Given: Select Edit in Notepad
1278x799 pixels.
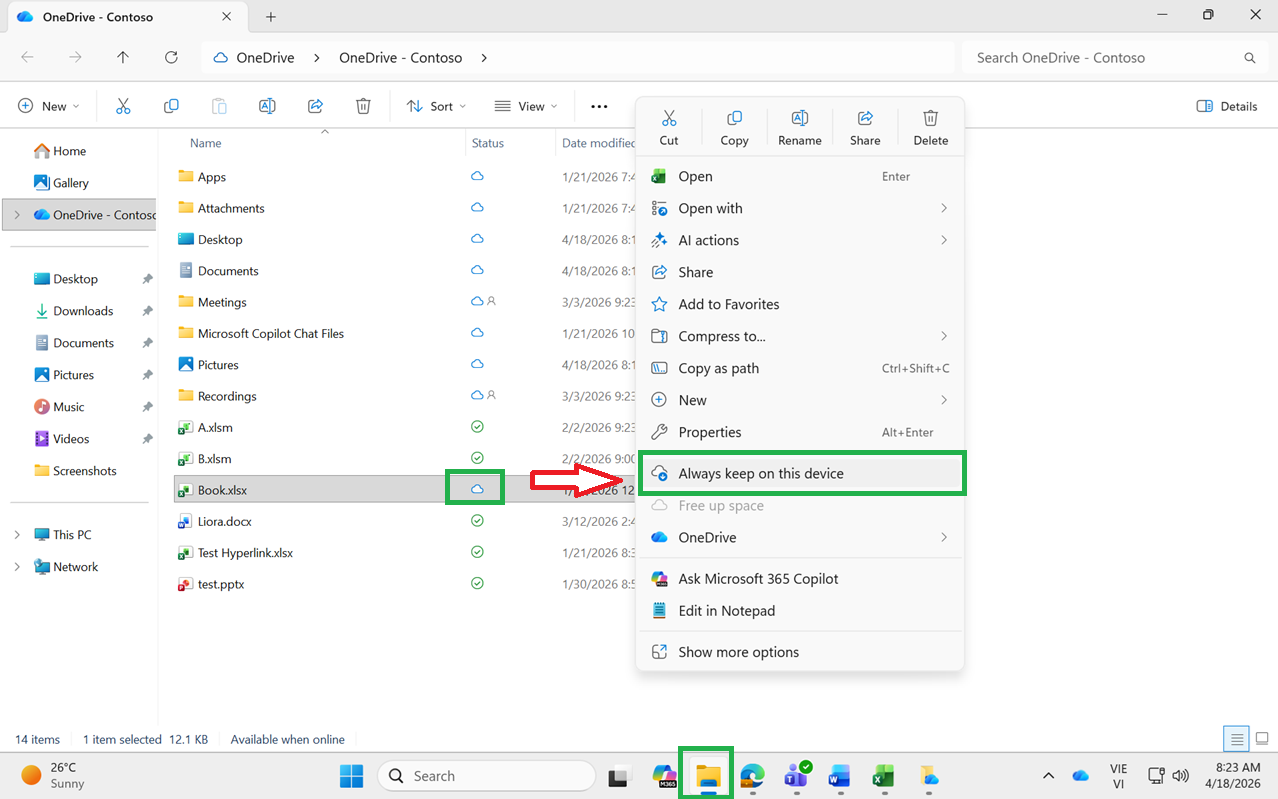Looking at the screenshot, I should pyautogui.click(x=800, y=610).
